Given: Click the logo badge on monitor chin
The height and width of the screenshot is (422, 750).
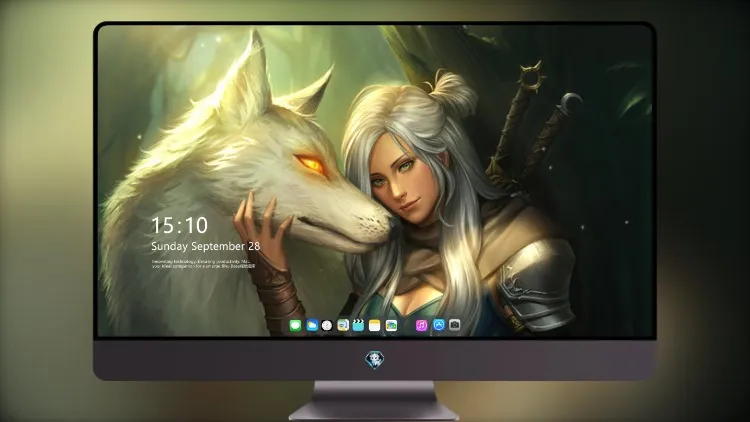Looking at the screenshot, I should click(x=375, y=360).
